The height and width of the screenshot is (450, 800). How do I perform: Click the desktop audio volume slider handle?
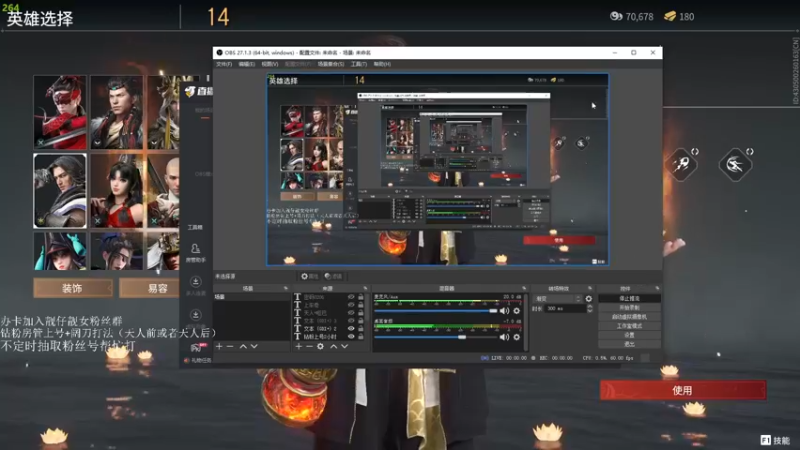pyautogui.click(x=462, y=337)
